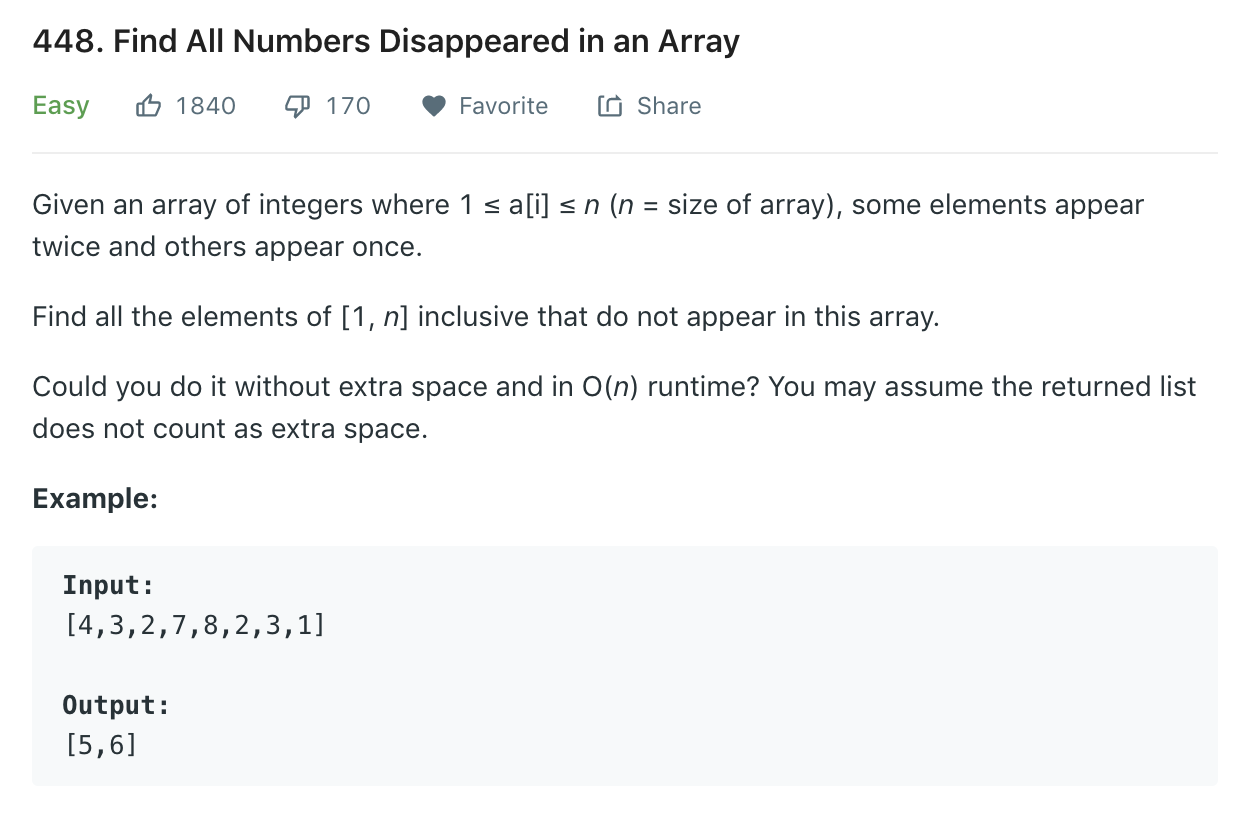Viewport: 1240px width, 830px height.
Task: Select the Favorite label text
Action: click(x=503, y=106)
